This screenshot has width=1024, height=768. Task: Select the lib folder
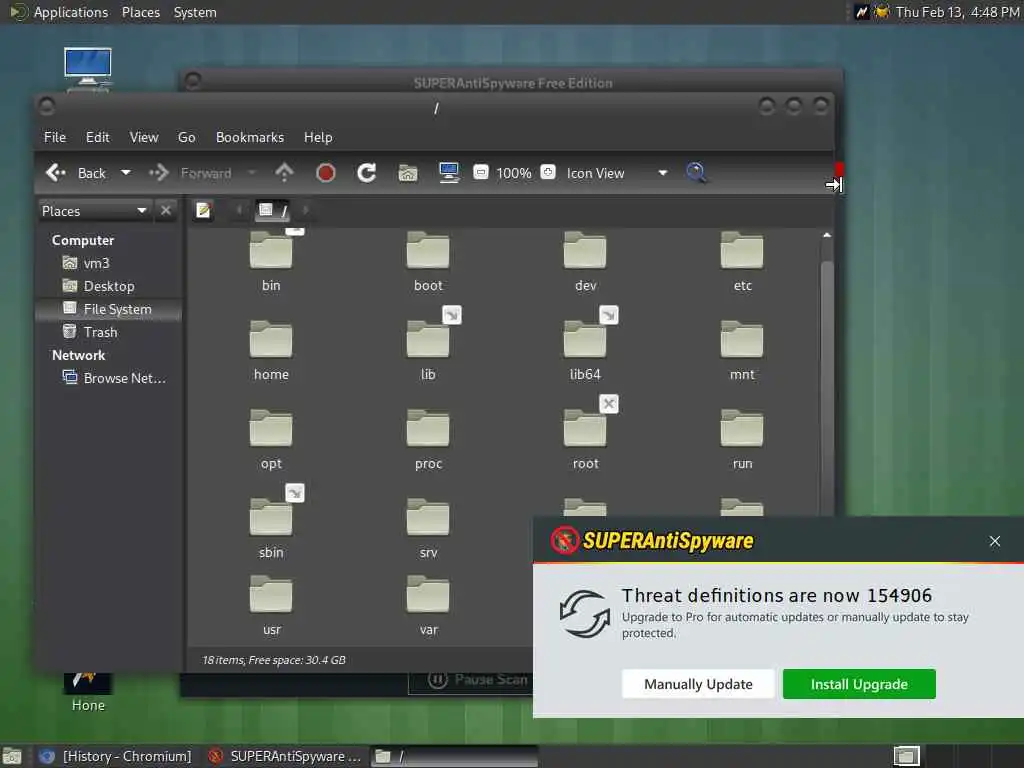click(x=428, y=351)
